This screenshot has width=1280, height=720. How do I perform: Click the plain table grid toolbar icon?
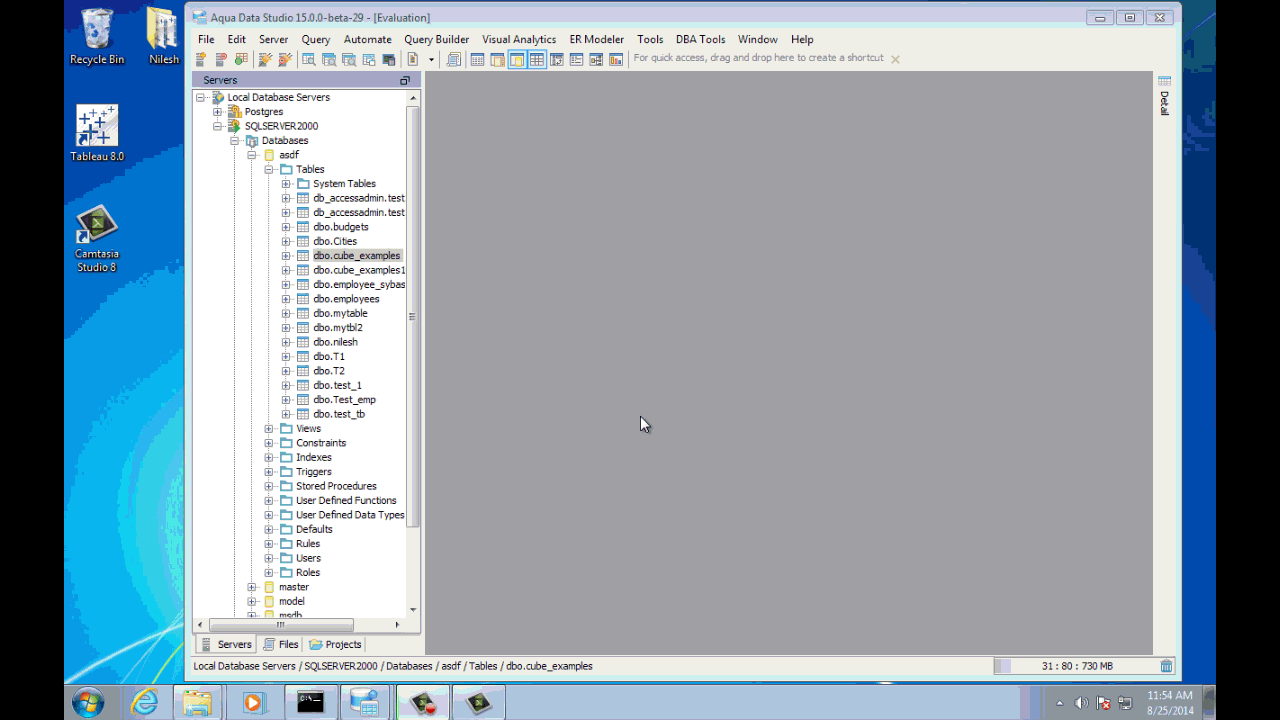(x=477, y=60)
